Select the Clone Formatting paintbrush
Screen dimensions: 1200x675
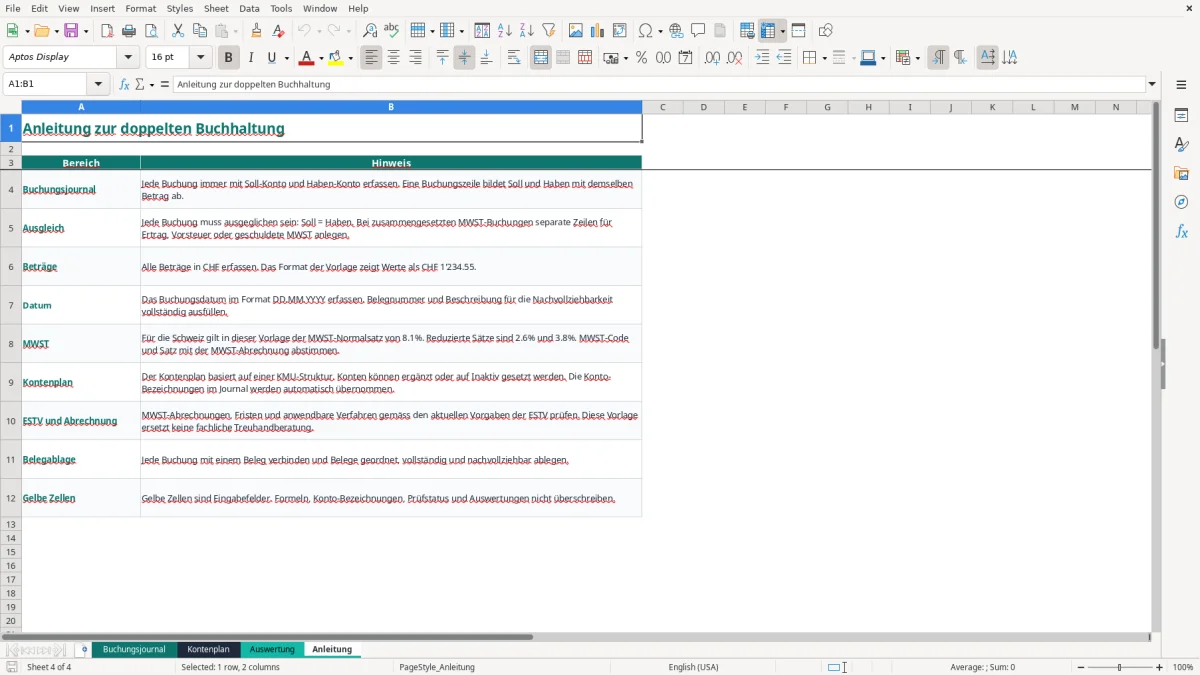click(x=256, y=31)
